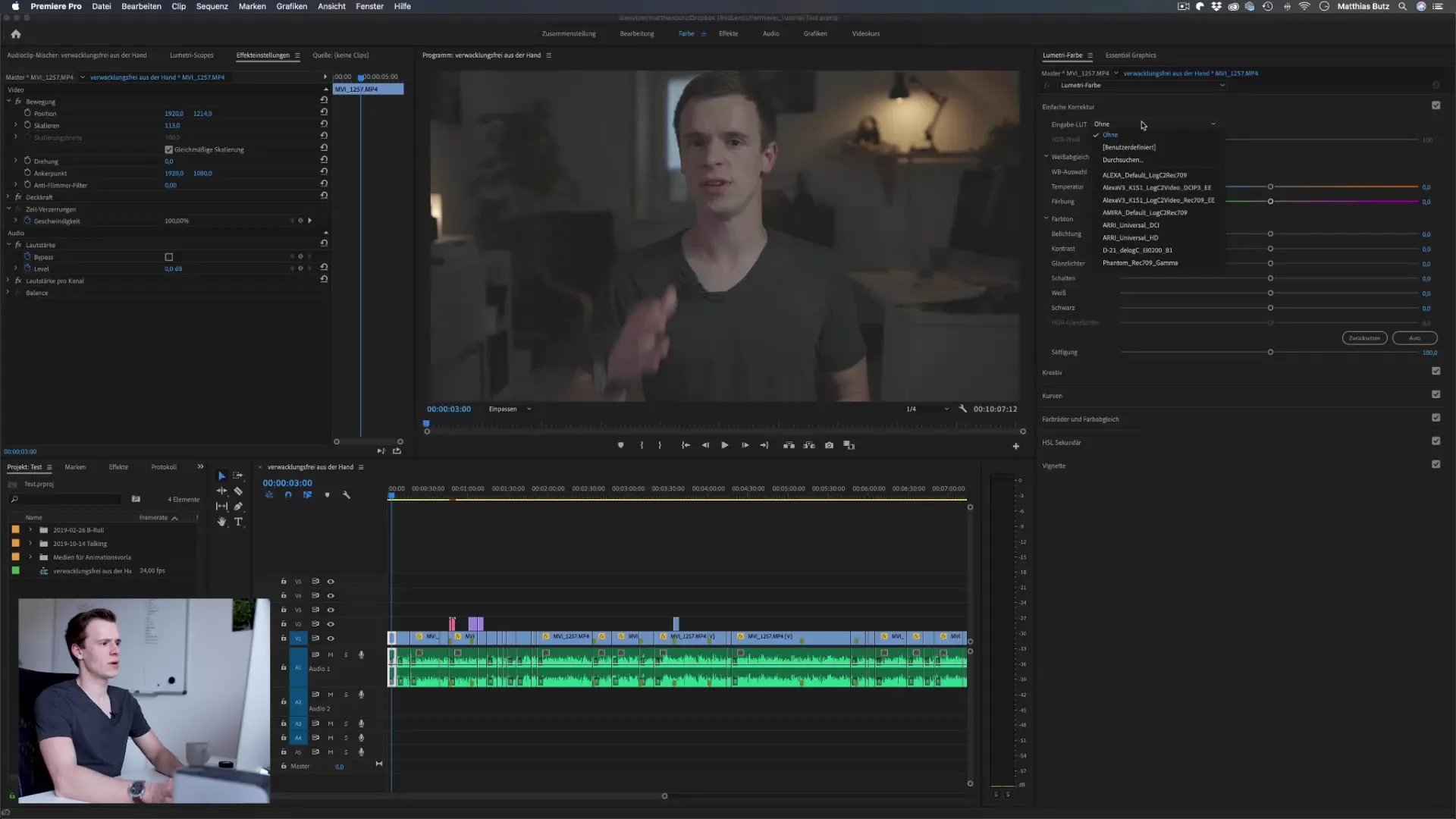Add marker in program monitor
Viewport: 1456px width, 819px height.
pos(620,446)
